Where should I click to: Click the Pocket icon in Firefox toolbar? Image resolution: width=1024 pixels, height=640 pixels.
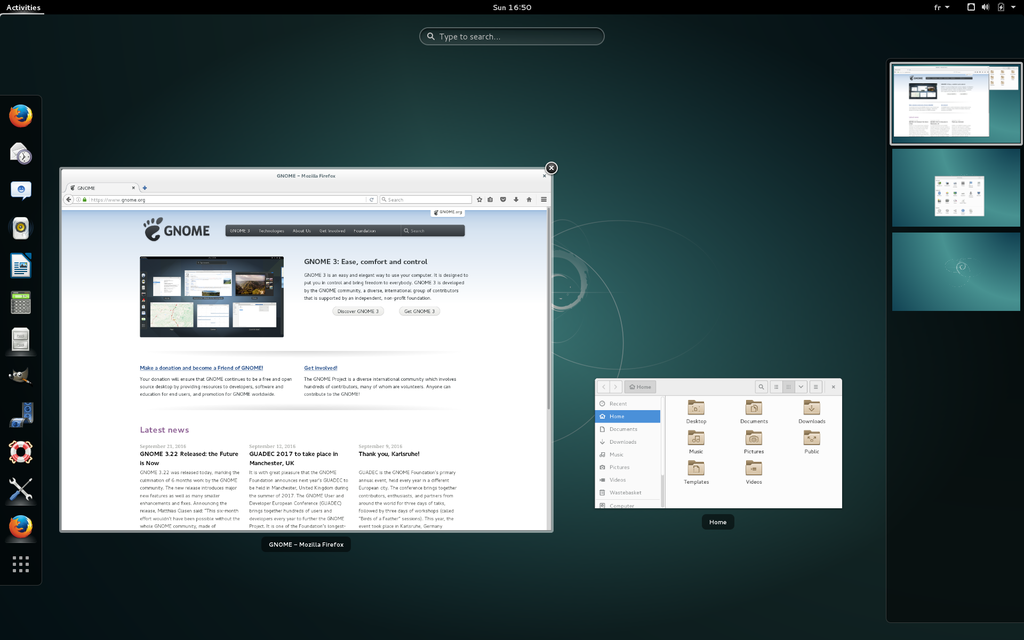[x=503, y=199]
